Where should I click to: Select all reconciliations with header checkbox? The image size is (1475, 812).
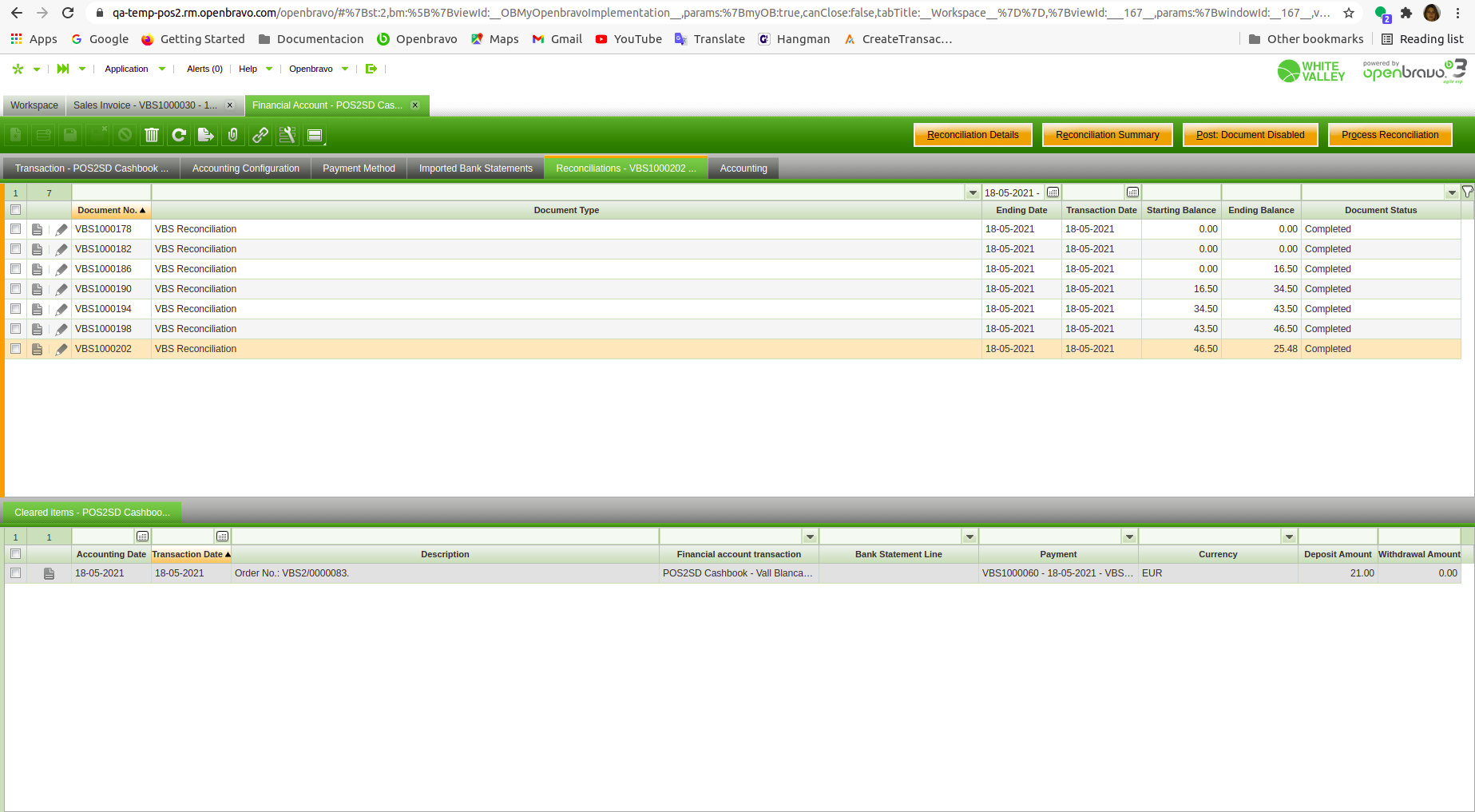pos(15,210)
